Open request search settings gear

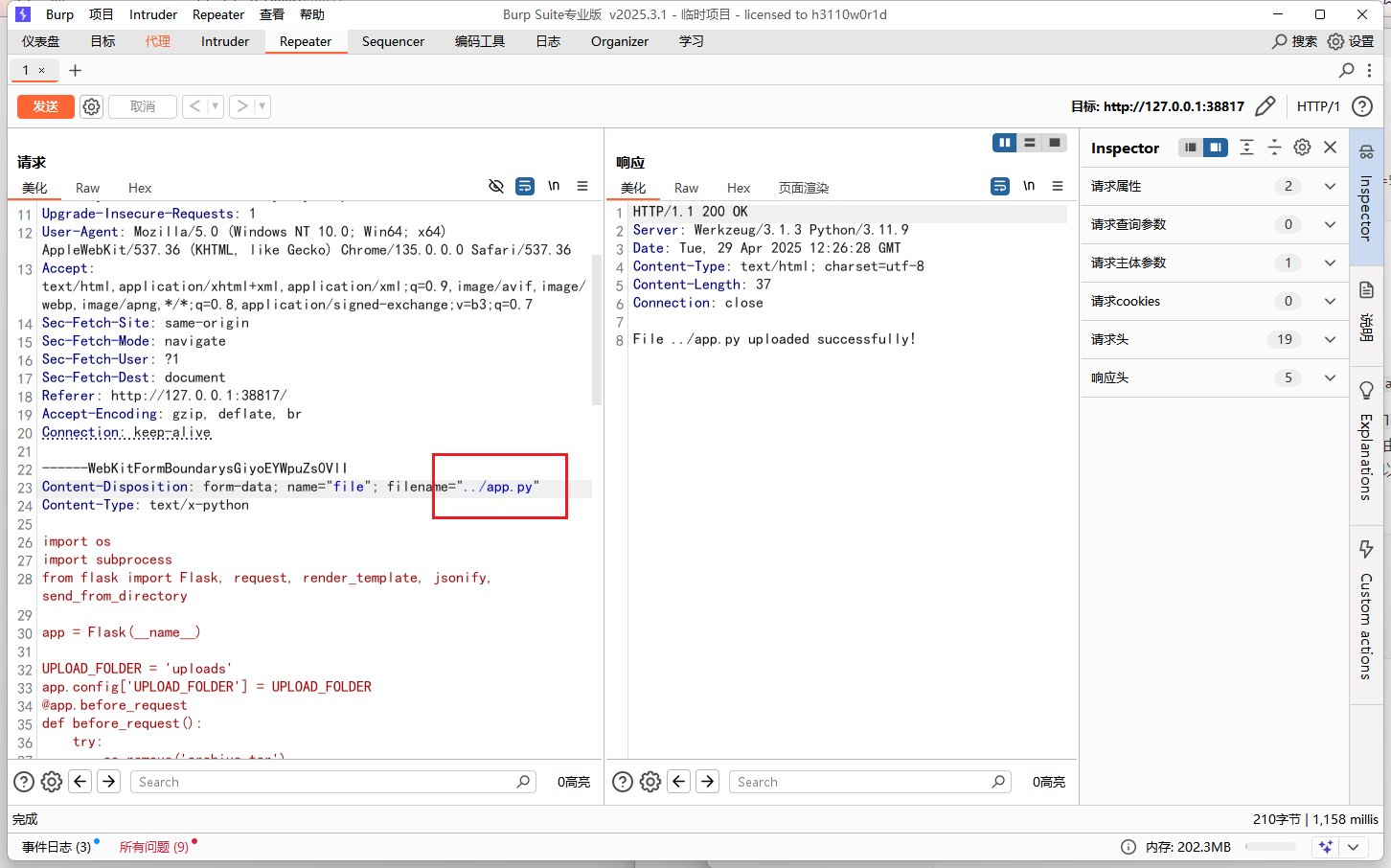52,782
